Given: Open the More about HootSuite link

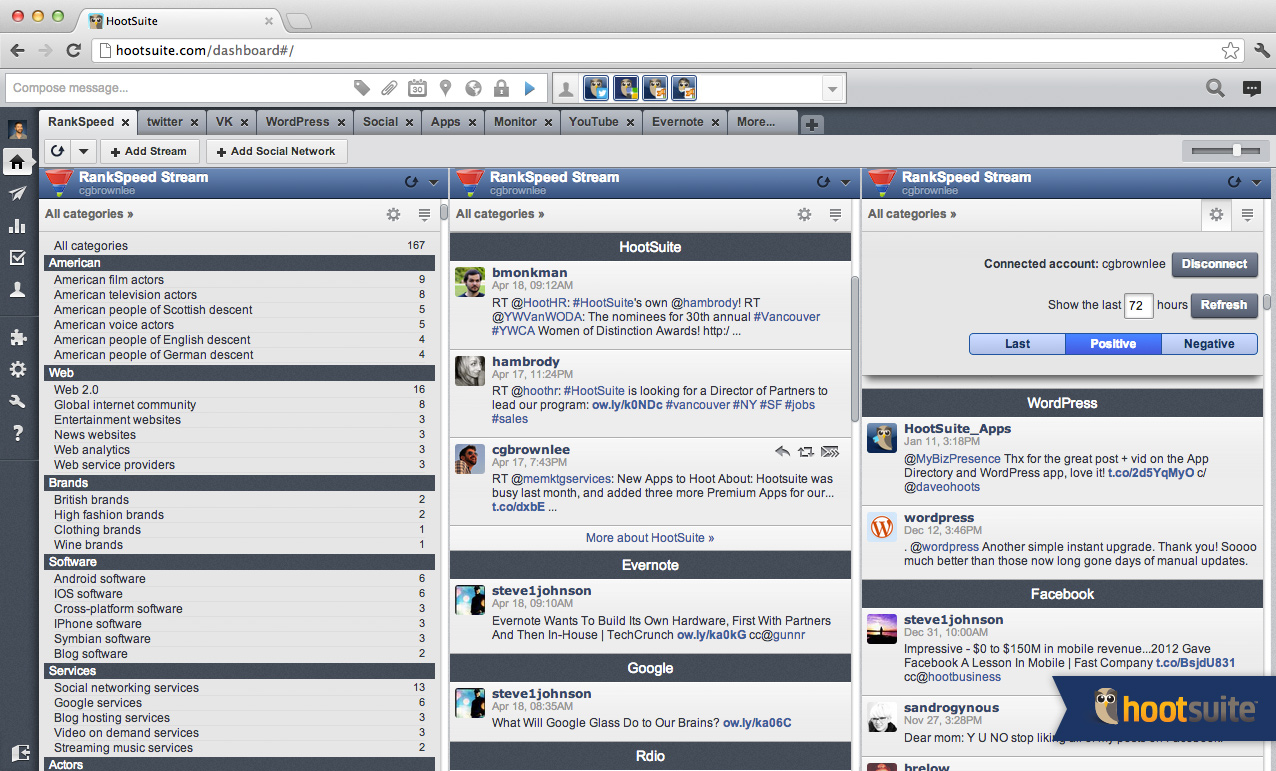Looking at the screenshot, I should pyautogui.click(x=650, y=538).
